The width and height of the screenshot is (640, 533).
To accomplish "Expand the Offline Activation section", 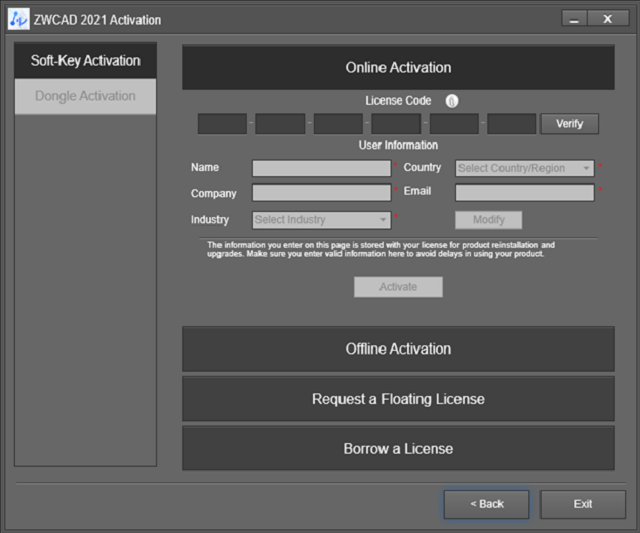I will (398, 349).
